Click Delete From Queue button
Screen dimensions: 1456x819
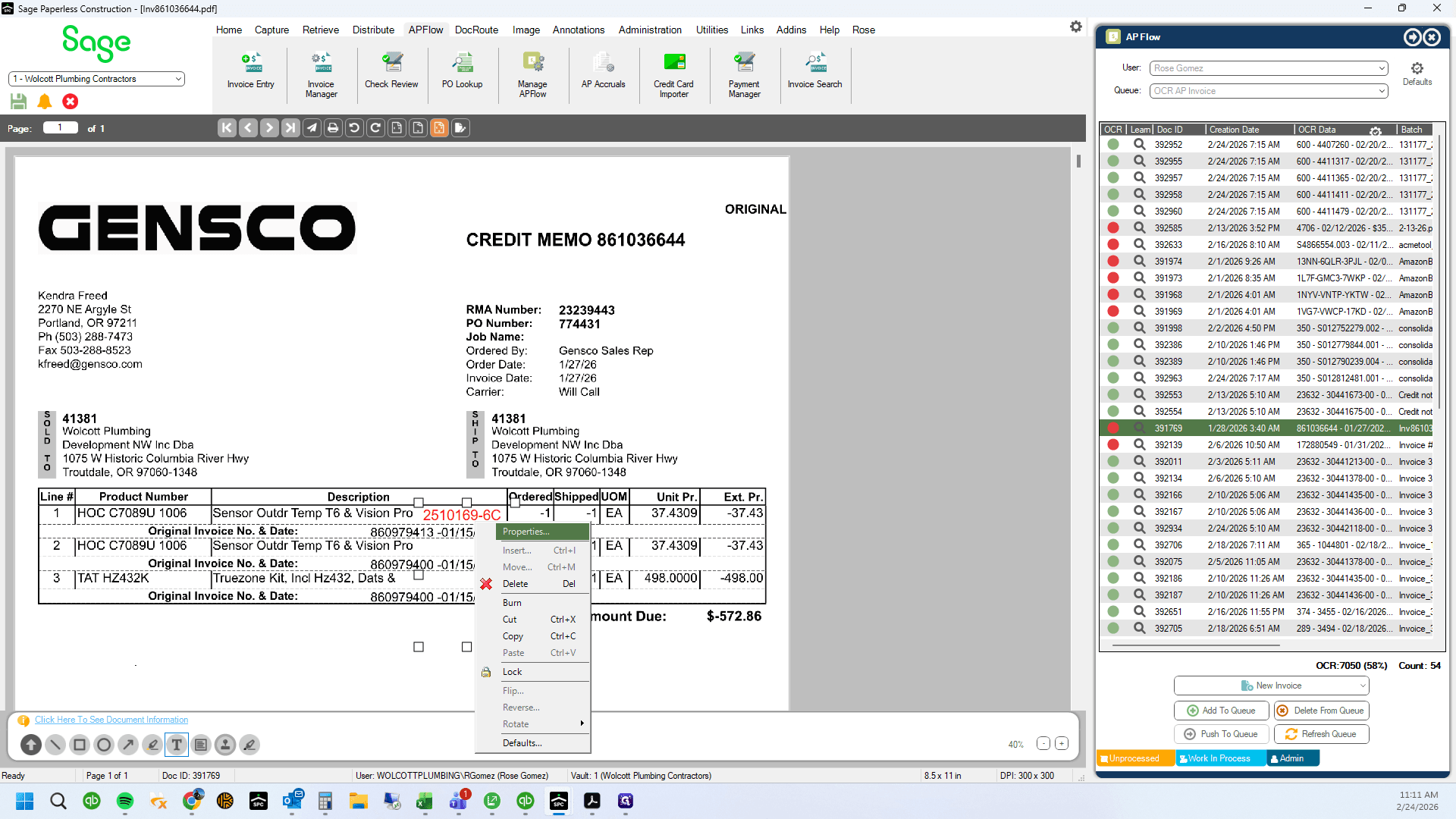1322,711
